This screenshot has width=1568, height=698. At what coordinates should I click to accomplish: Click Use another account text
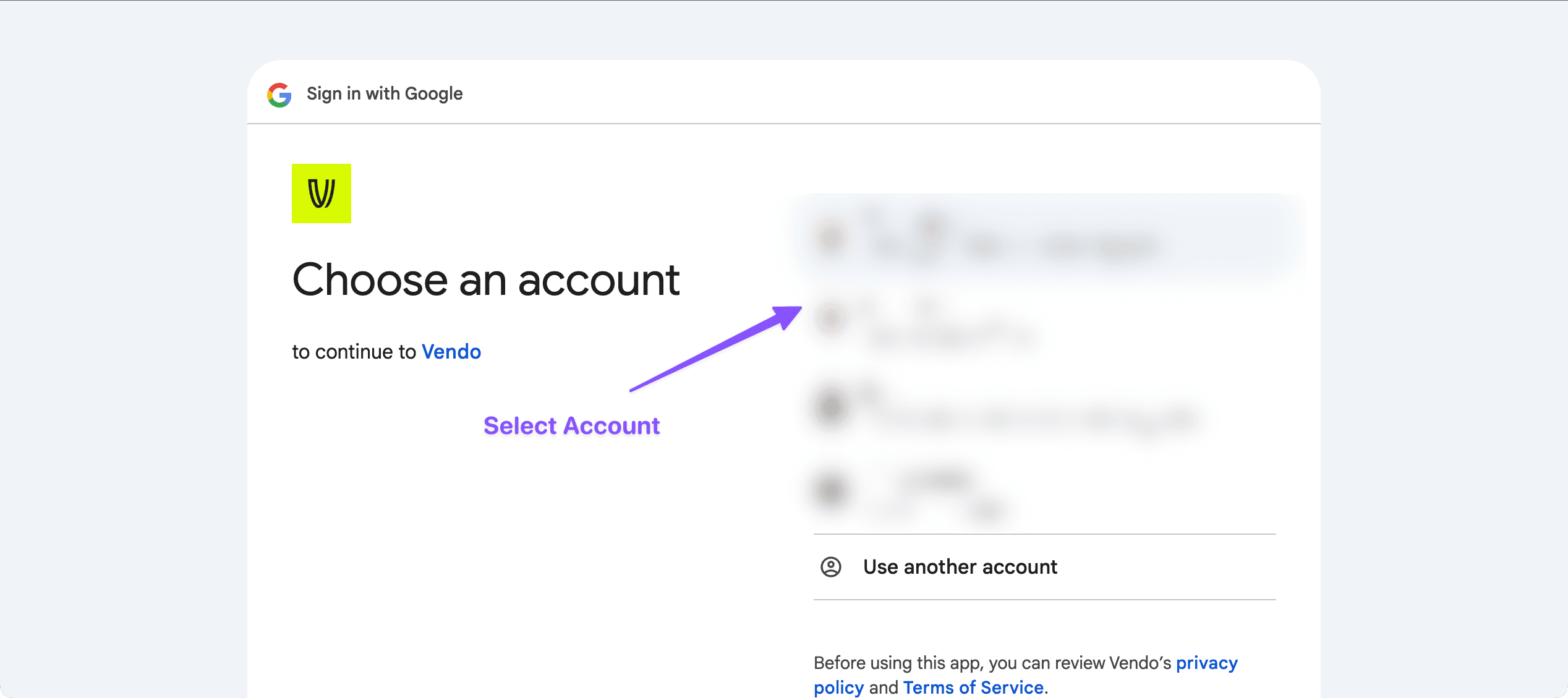pos(960,567)
